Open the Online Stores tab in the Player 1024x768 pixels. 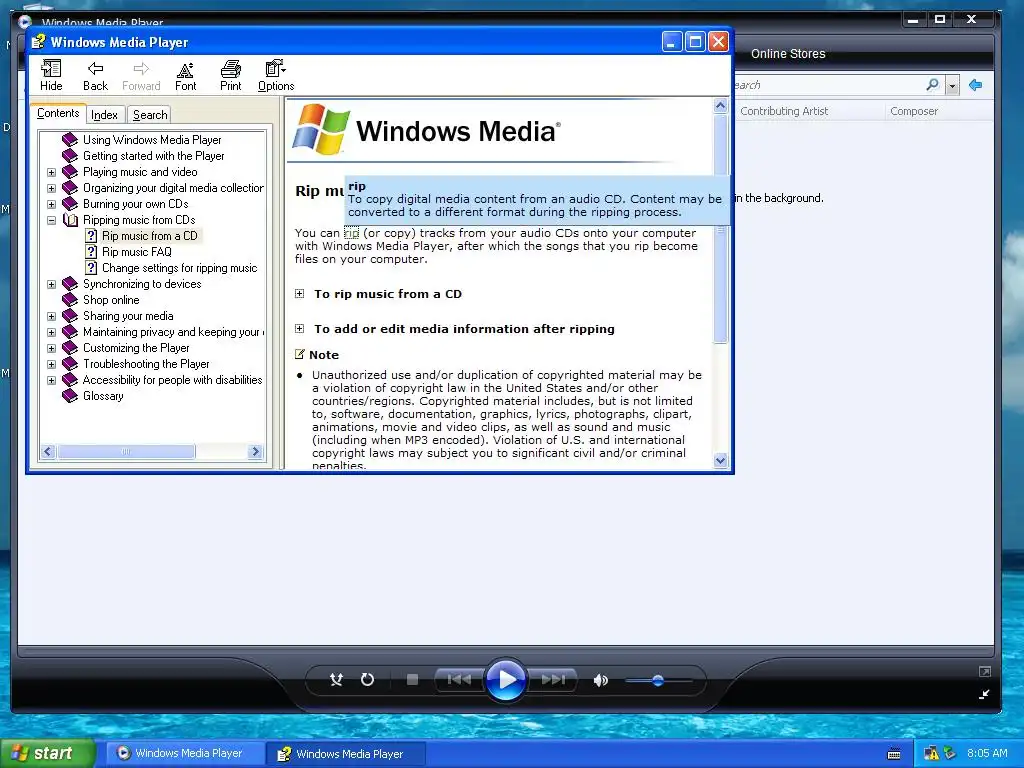coord(788,54)
